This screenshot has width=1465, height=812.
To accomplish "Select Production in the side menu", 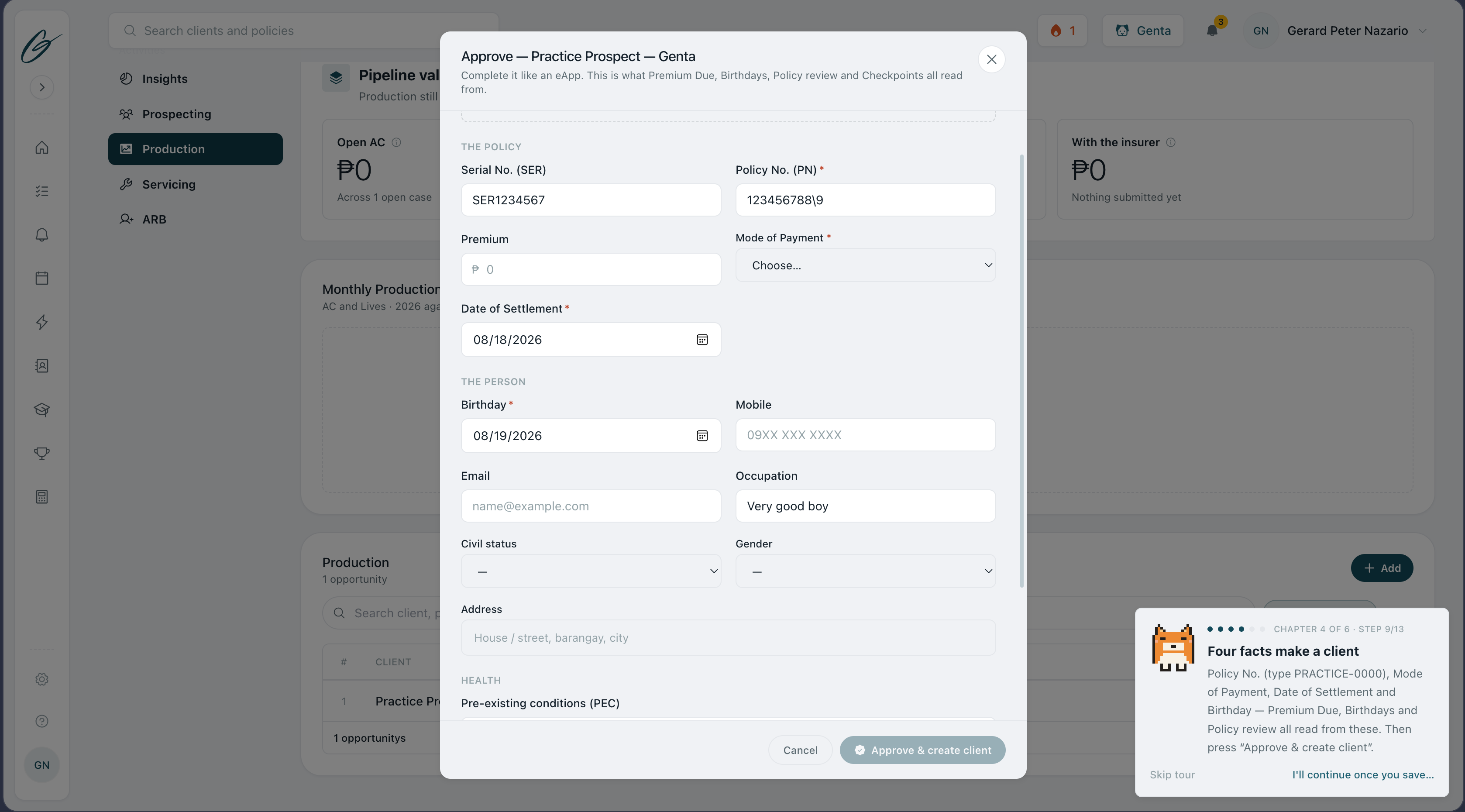I will 195,149.
